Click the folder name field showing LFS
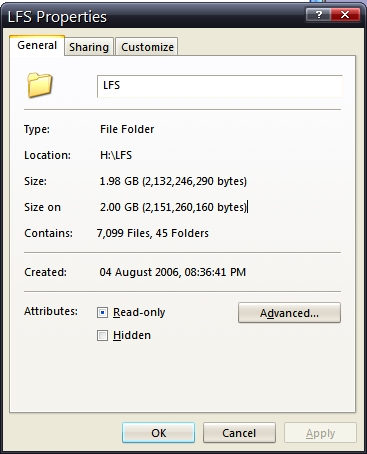 [220, 86]
